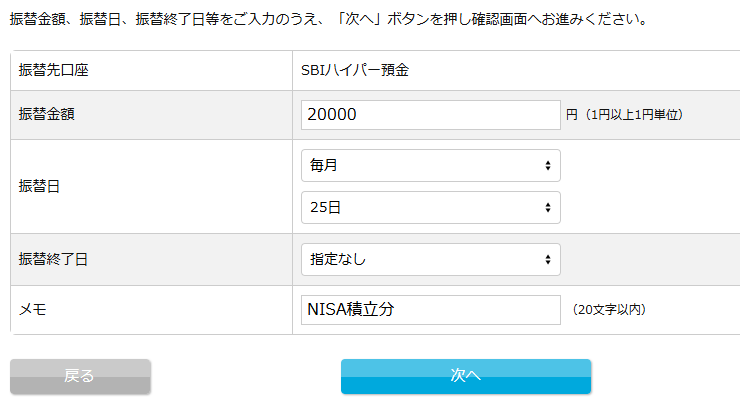The height and width of the screenshot is (401, 740).
Task: Go back with the 戻る button
Action: click(80, 376)
